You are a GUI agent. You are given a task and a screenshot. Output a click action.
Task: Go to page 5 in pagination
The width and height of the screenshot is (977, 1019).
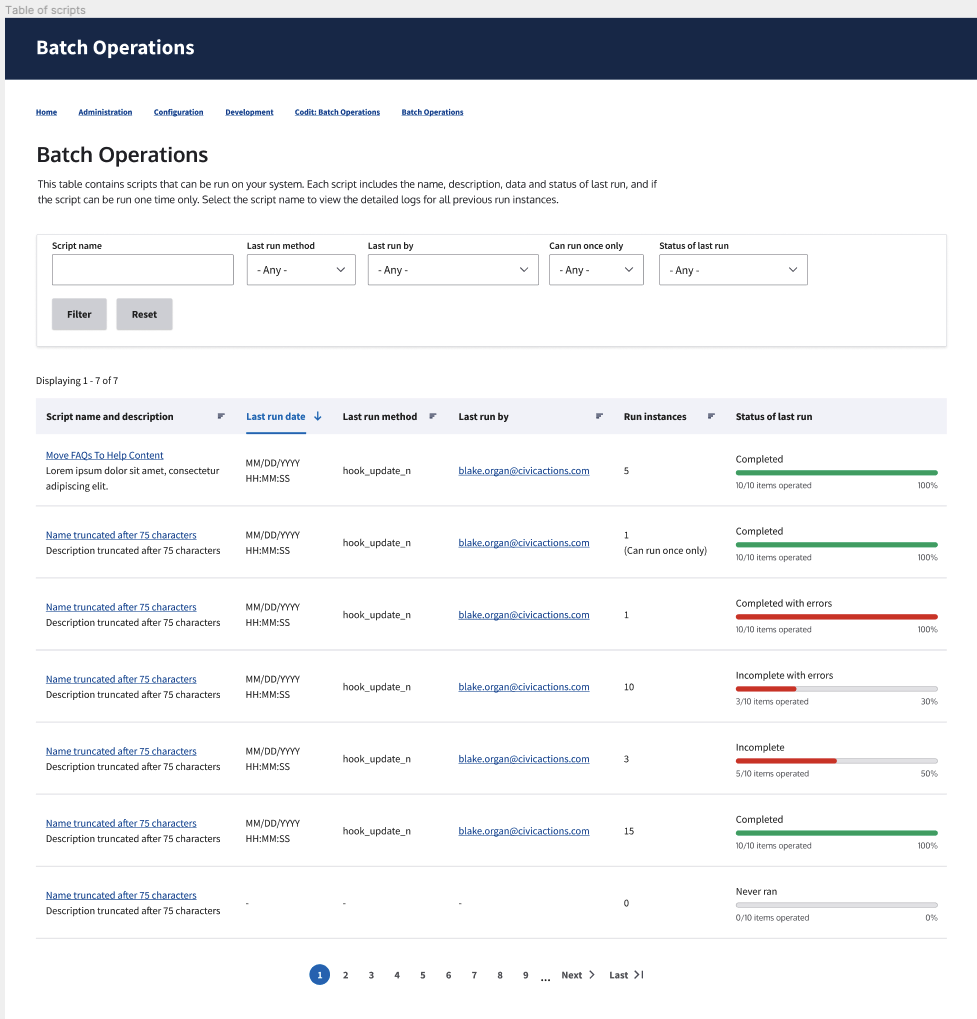(x=423, y=975)
